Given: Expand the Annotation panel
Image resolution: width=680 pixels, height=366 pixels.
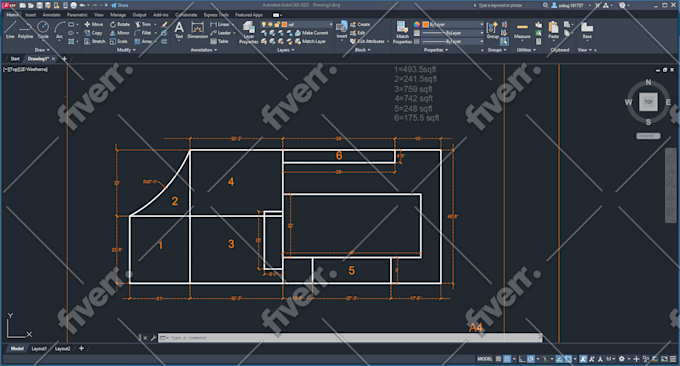Looking at the screenshot, I should (x=204, y=50).
